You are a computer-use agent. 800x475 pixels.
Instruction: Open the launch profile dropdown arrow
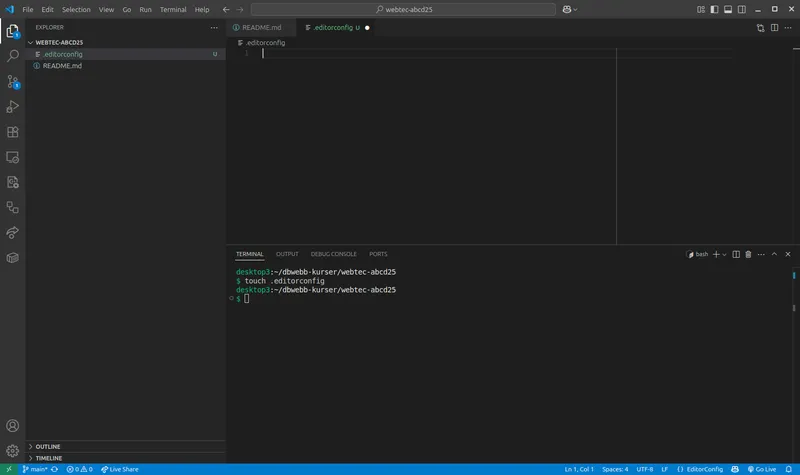[724, 254]
